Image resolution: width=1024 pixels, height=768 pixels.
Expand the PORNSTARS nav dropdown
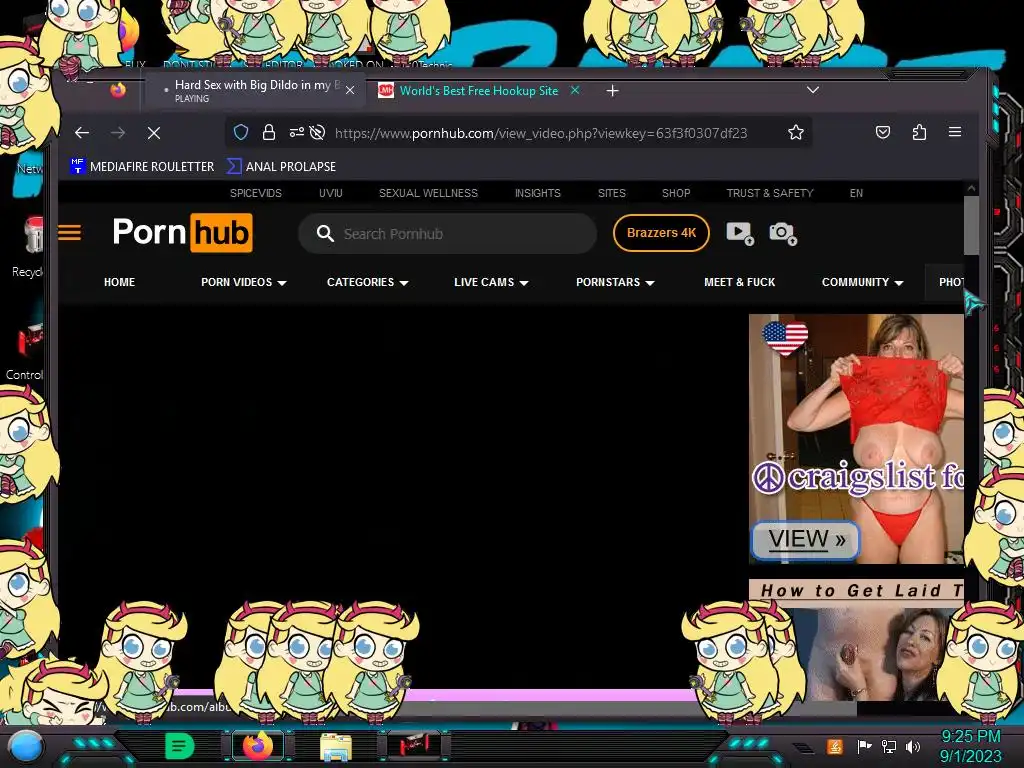(615, 282)
